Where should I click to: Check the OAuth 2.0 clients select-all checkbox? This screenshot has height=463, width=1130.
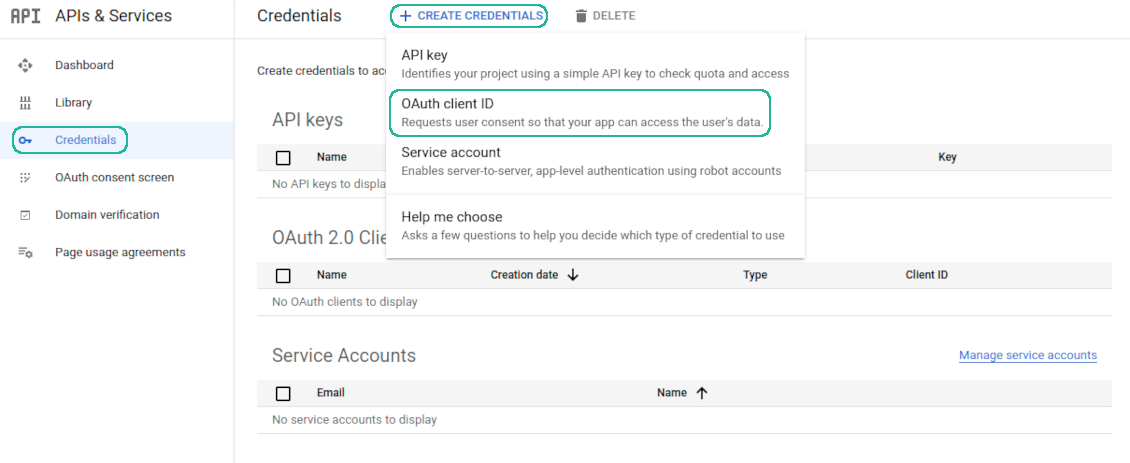pos(283,276)
